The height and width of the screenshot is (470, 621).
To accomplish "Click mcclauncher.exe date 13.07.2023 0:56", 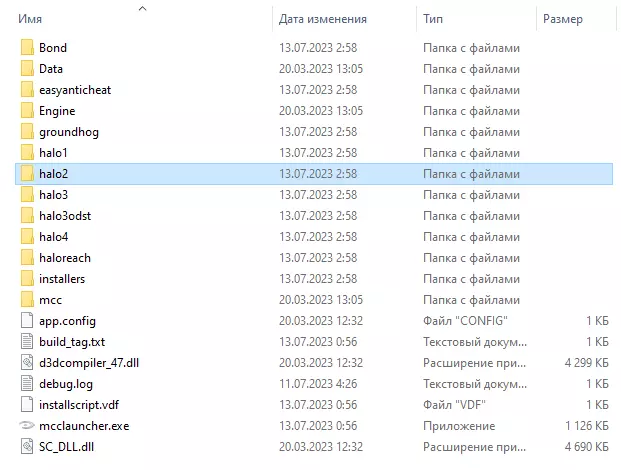I will tap(318, 426).
